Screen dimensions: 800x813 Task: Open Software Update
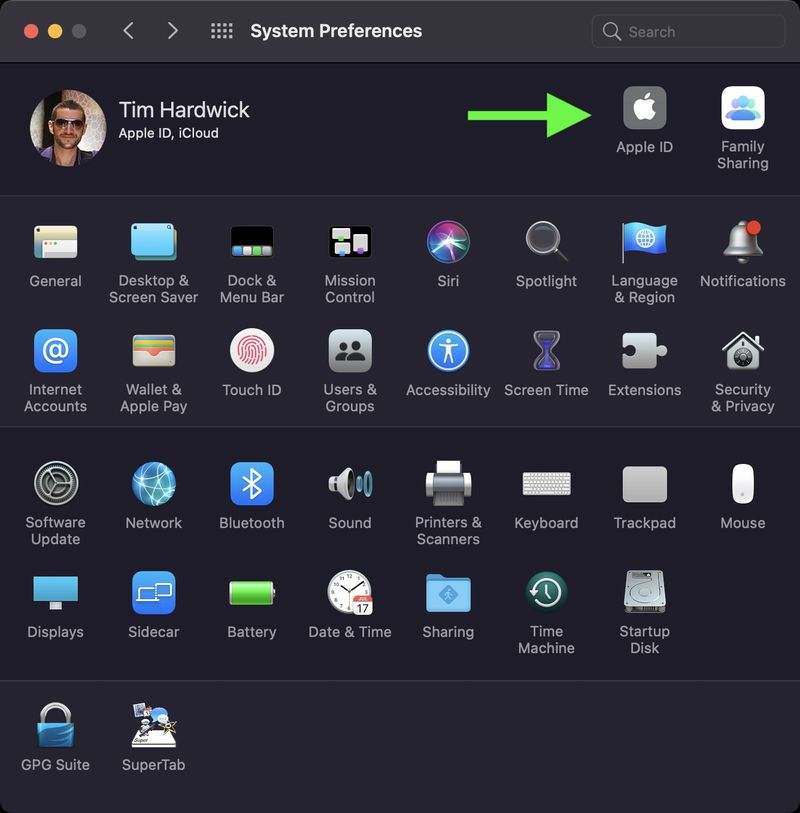(x=55, y=485)
